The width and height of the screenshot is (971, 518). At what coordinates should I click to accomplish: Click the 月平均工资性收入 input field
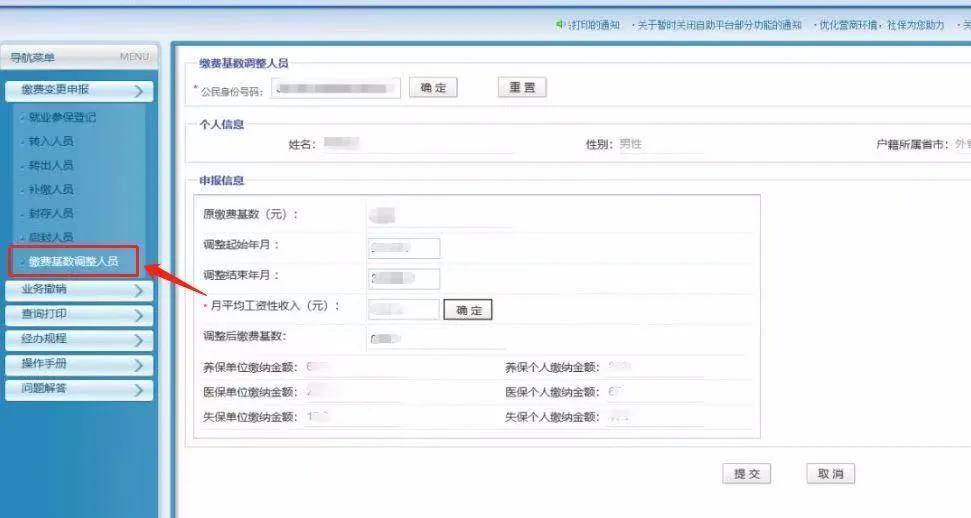(x=403, y=310)
